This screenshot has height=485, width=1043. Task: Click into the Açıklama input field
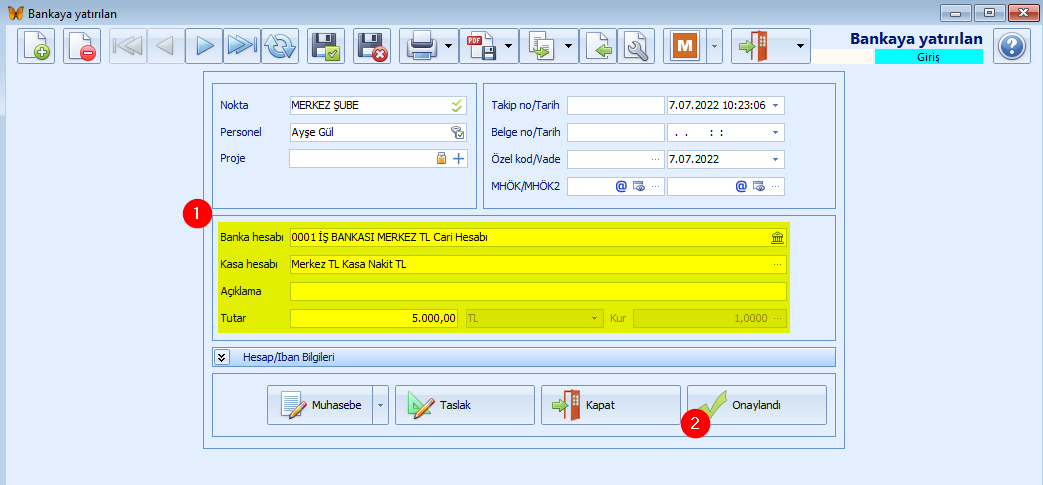click(x=537, y=292)
